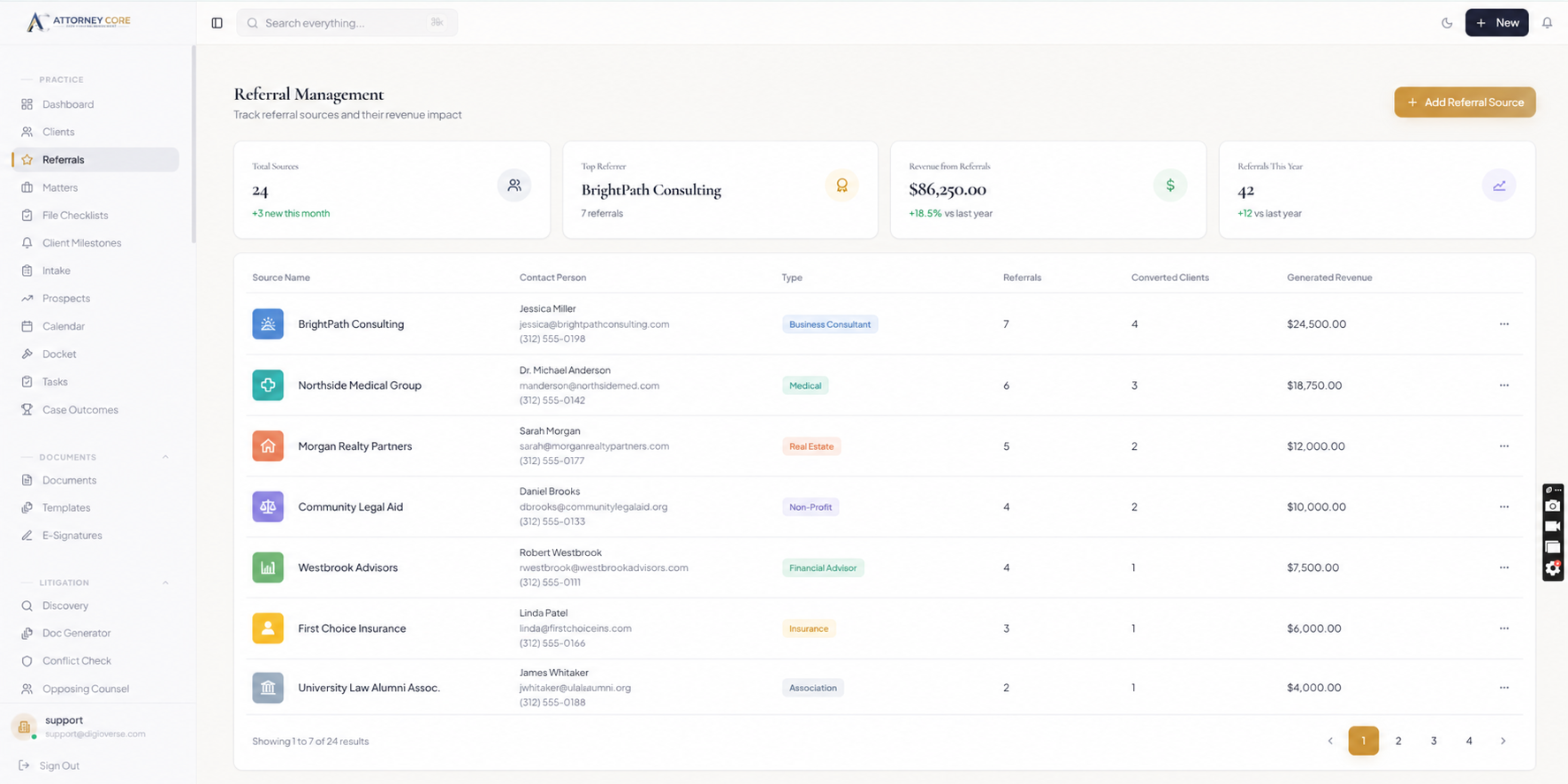
Task: Click the Community Legal Aid scales icon
Action: pyautogui.click(x=268, y=506)
